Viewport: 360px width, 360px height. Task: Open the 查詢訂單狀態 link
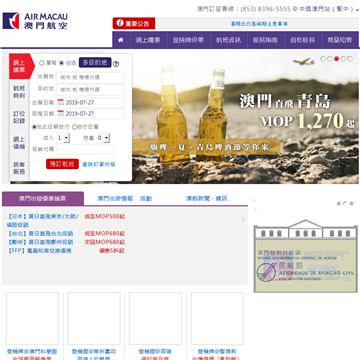99,164
